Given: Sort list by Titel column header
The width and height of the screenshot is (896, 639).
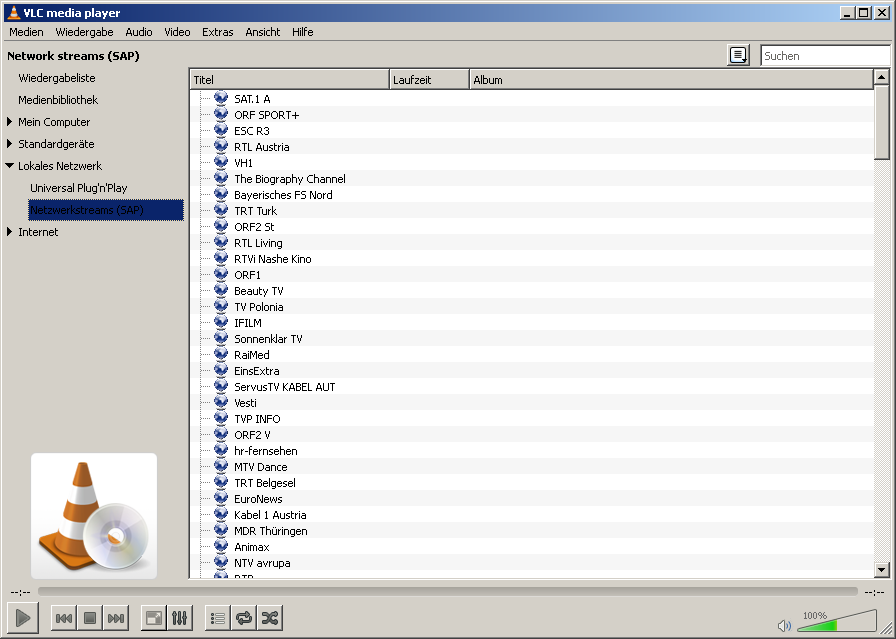Looking at the screenshot, I should point(288,80).
